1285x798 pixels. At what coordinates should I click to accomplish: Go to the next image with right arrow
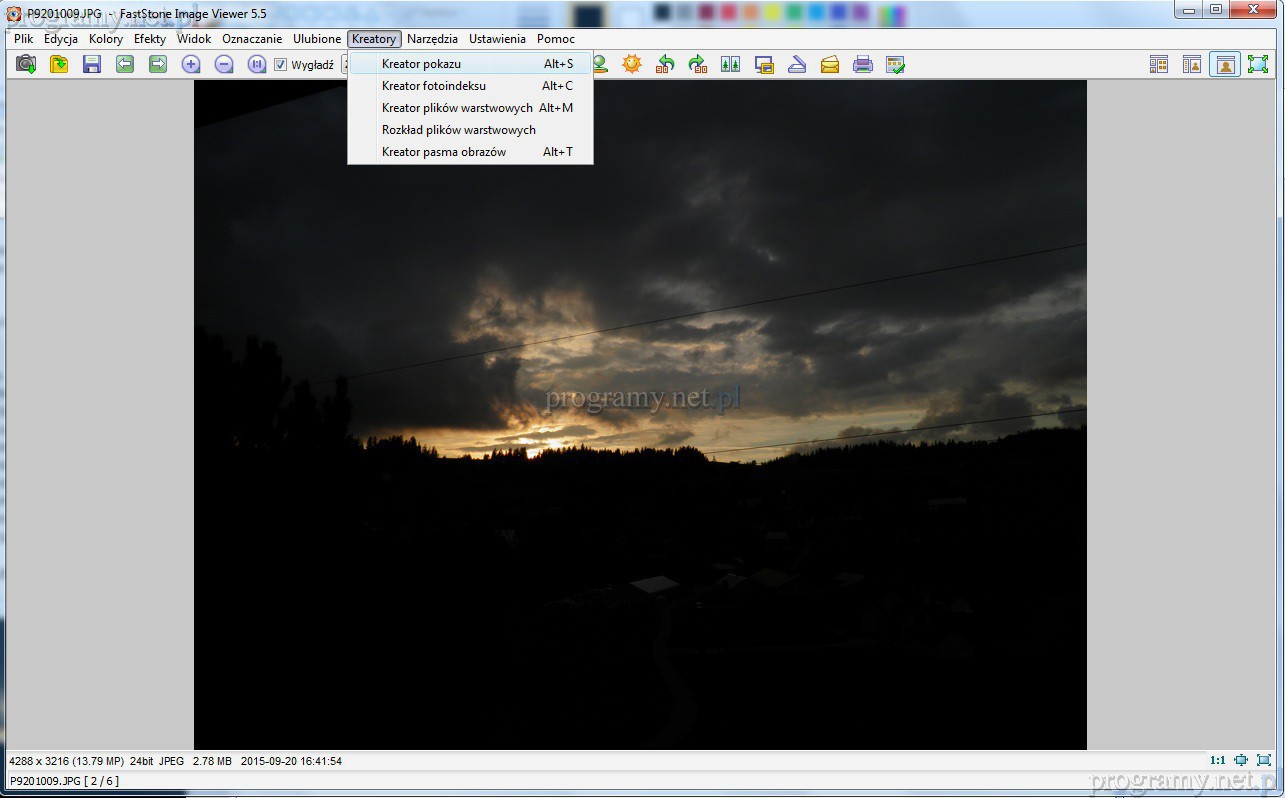158,65
